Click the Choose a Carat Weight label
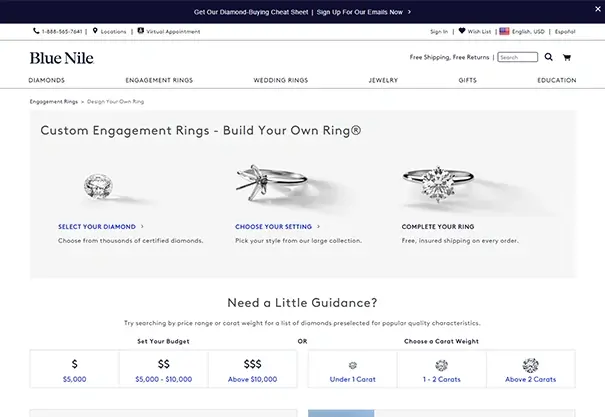The height and width of the screenshot is (417, 605). pos(441,341)
